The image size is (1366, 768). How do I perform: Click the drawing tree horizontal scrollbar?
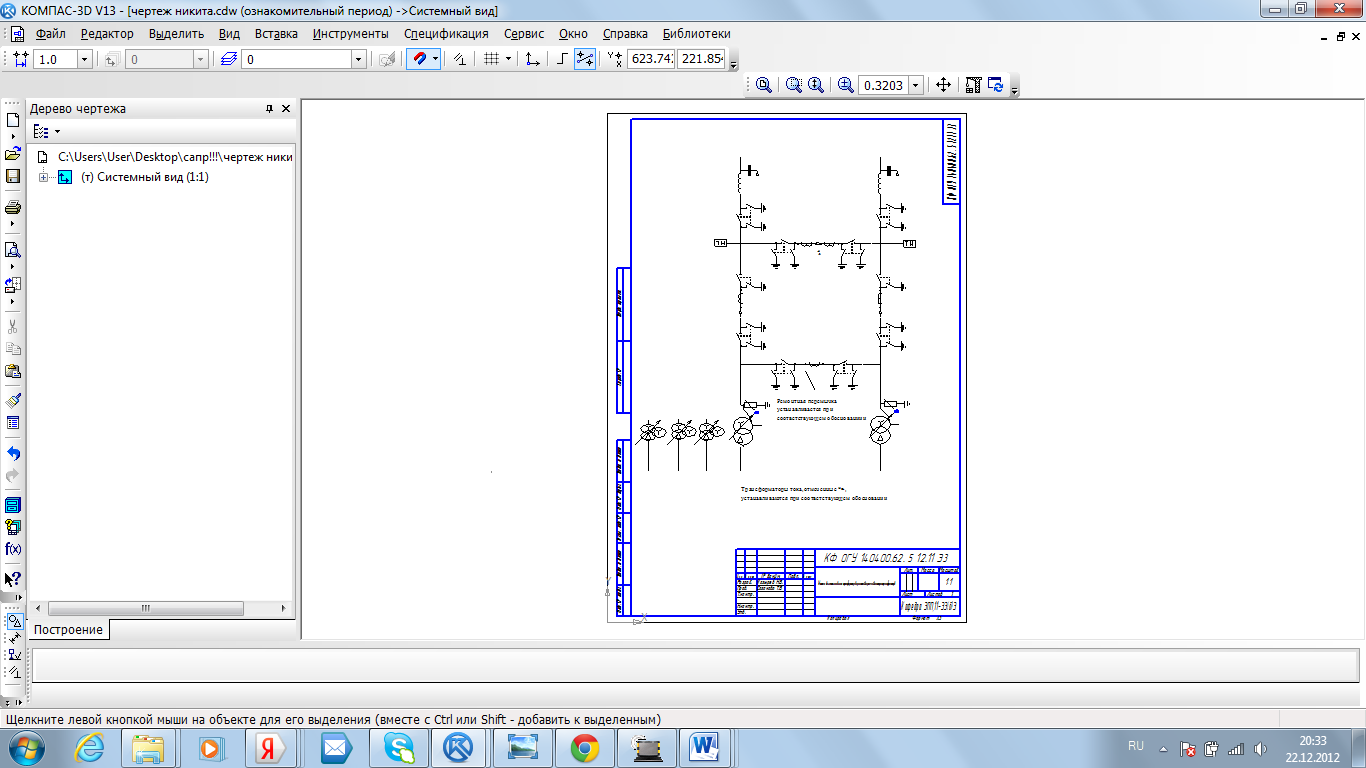(146, 608)
